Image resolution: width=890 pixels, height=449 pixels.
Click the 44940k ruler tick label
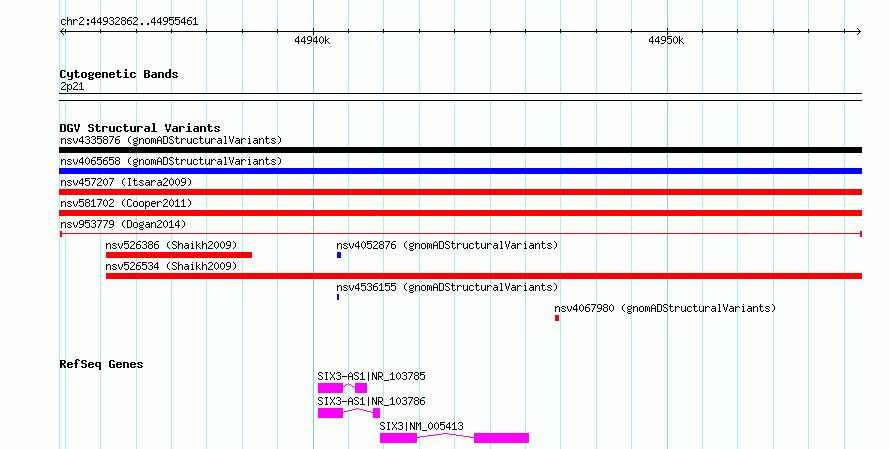(312, 40)
